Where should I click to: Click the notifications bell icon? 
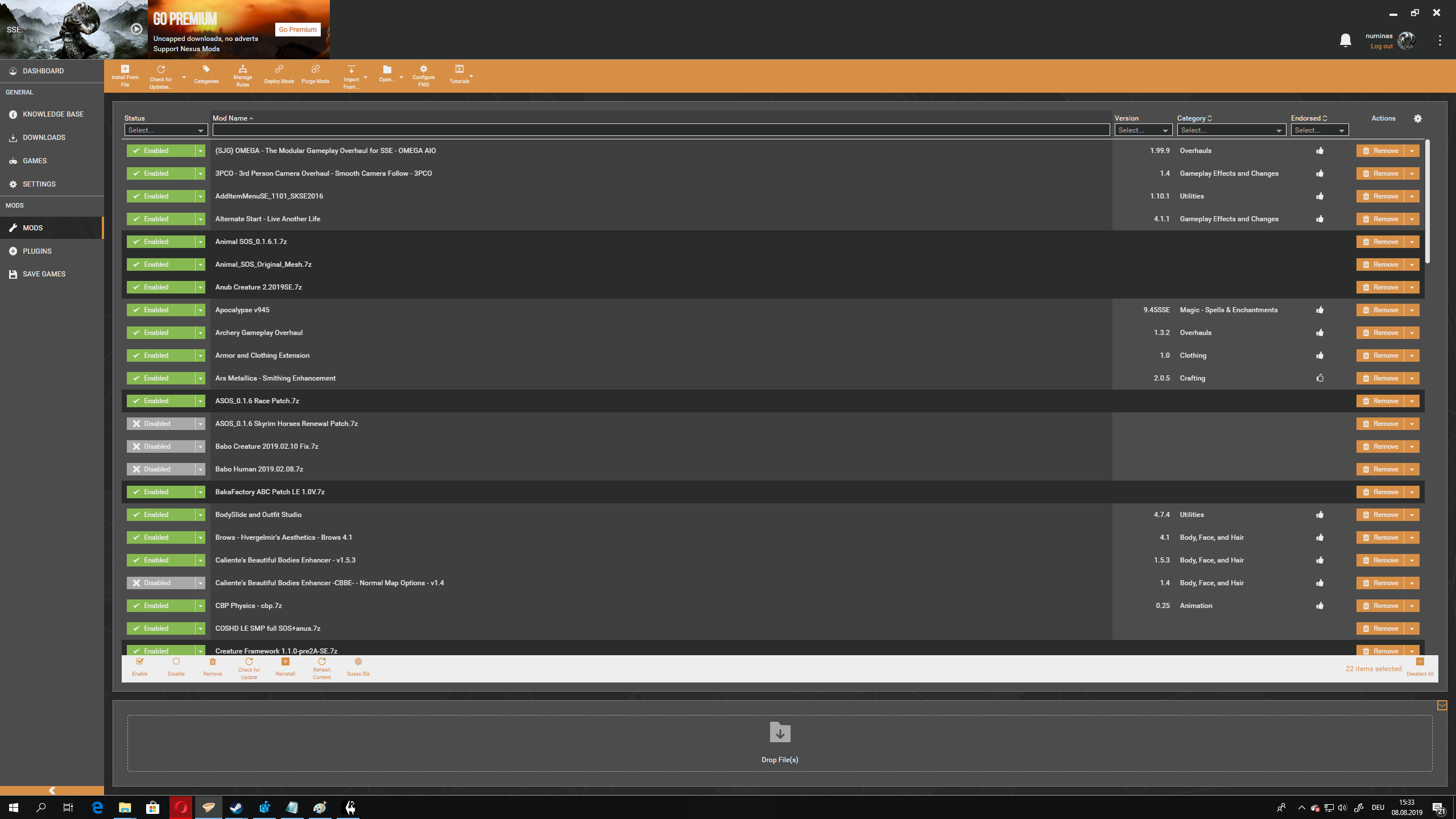[1345, 40]
